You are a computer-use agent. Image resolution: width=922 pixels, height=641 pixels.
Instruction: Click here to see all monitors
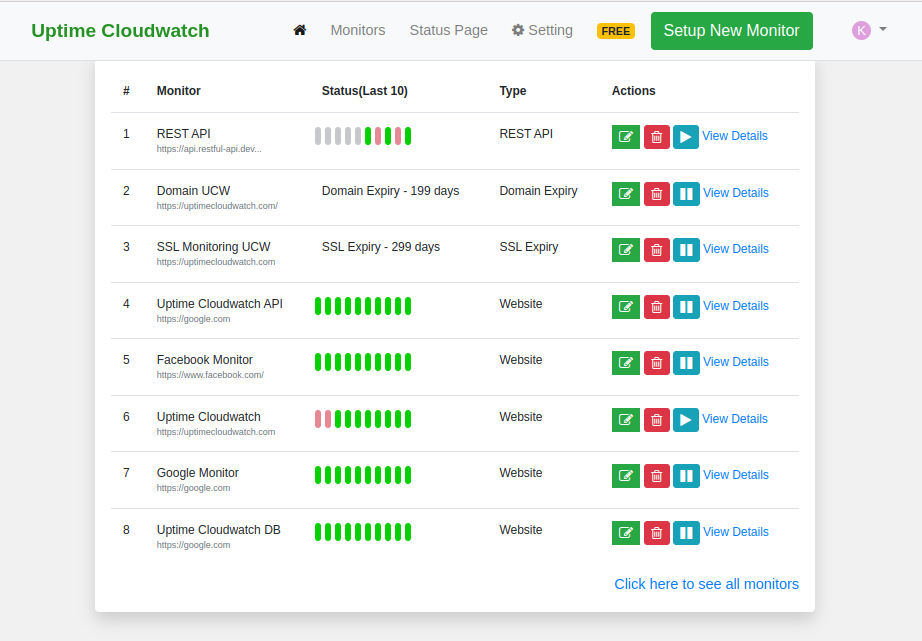(706, 584)
